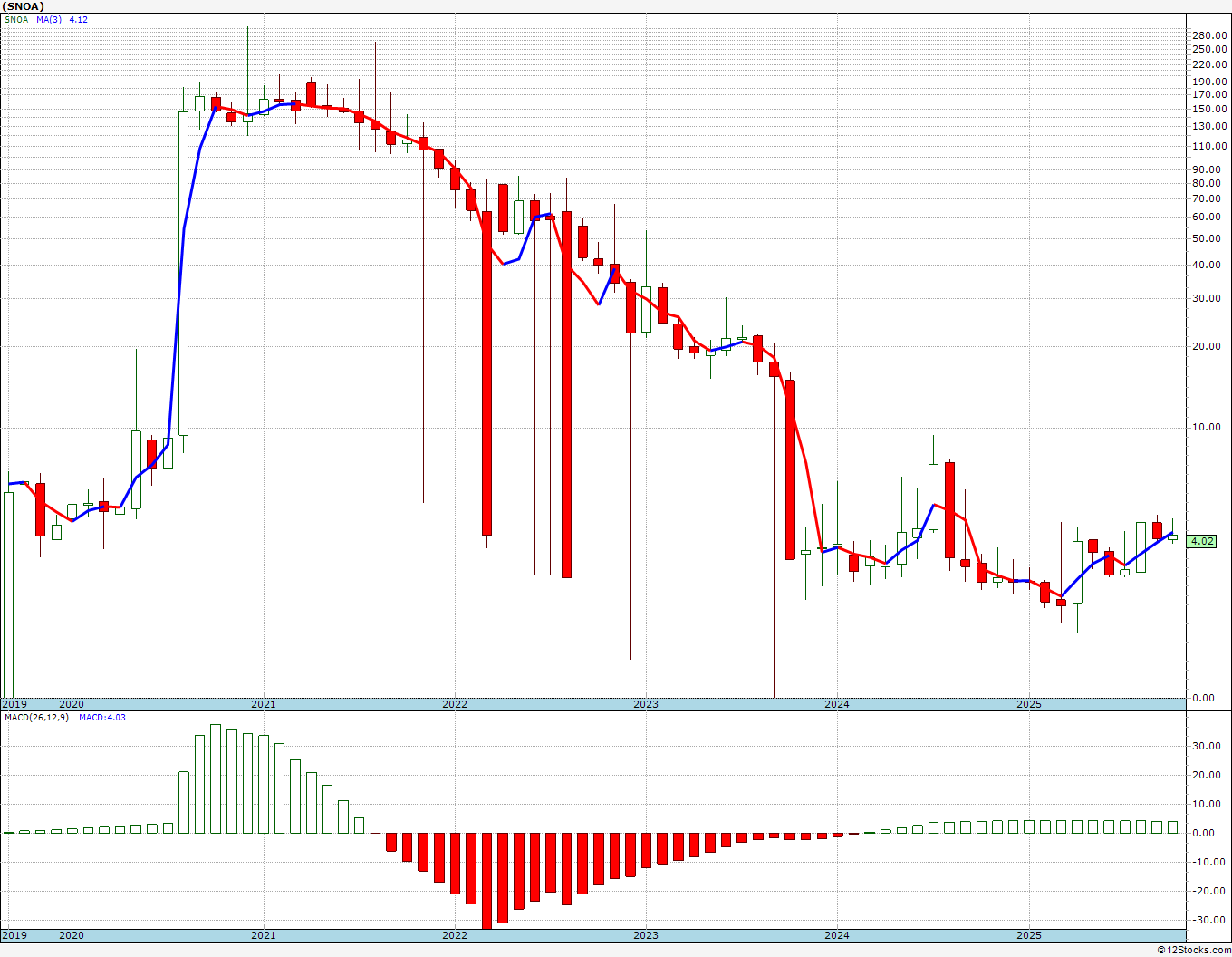Image resolution: width=1232 pixels, height=957 pixels.
Task: Click the green 4.02 current price tag
Action: click(1202, 541)
